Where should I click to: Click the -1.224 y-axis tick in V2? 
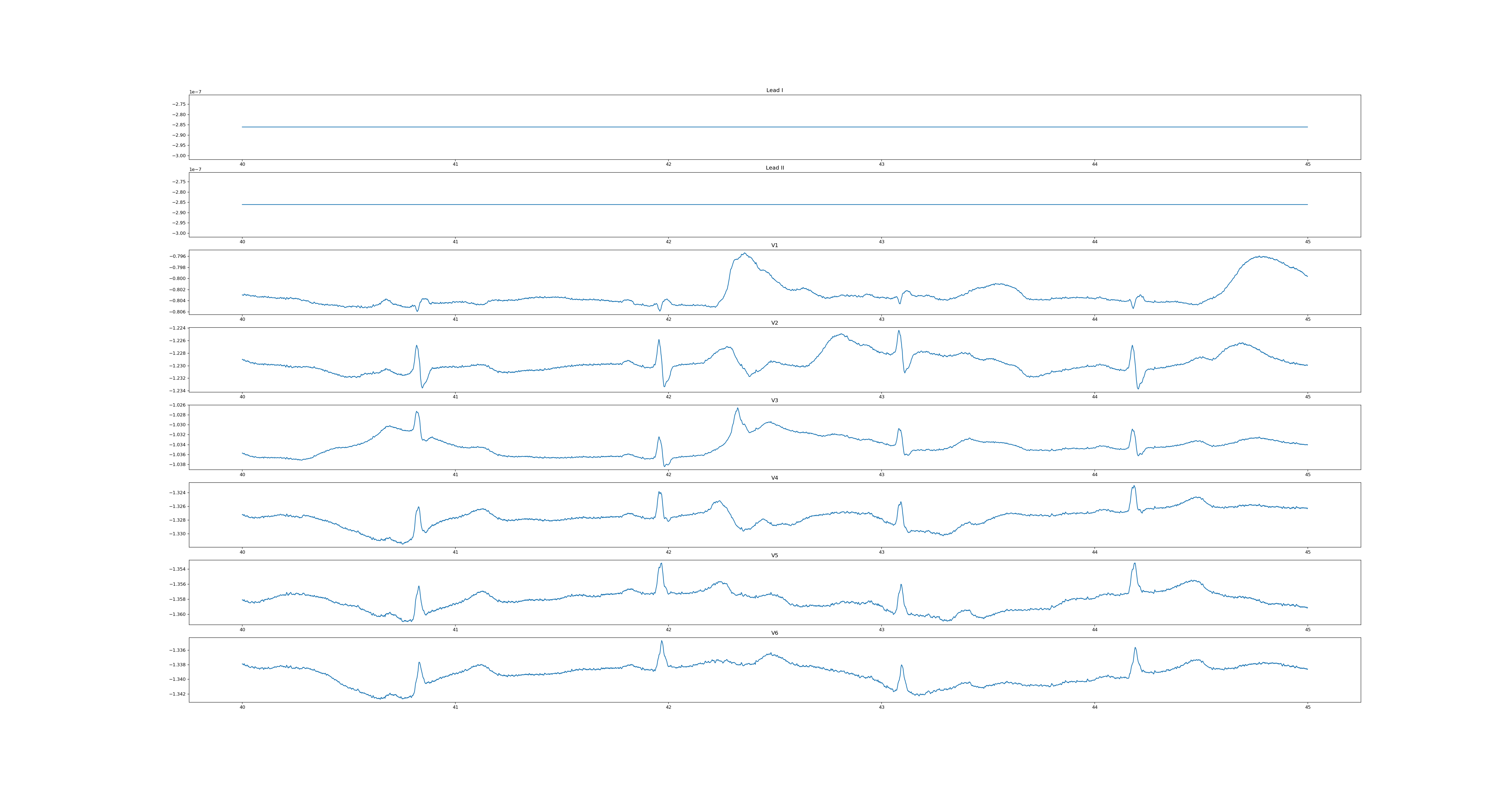(x=178, y=328)
